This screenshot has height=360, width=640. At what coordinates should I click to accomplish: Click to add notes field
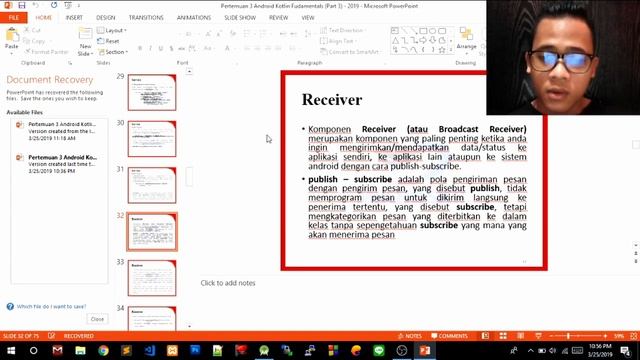click(x=228, y=283)
